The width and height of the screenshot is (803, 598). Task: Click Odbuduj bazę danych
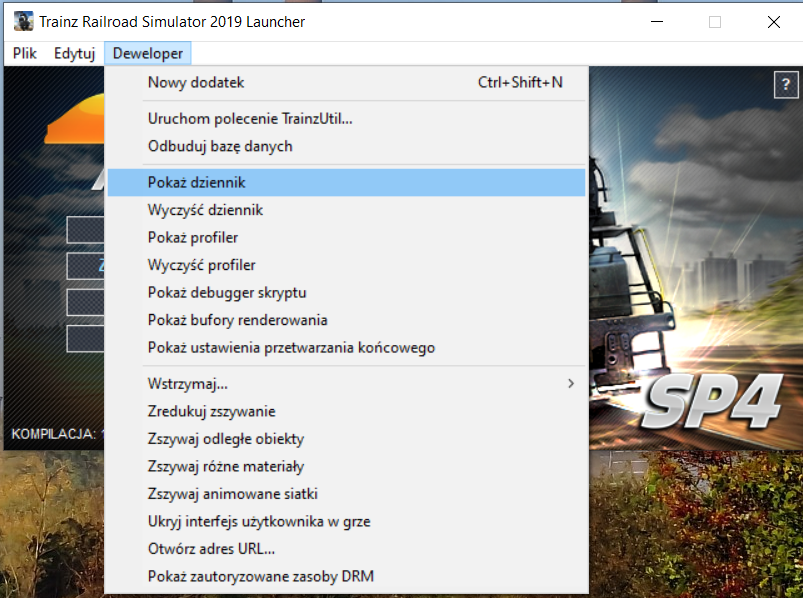coord(220,146)
